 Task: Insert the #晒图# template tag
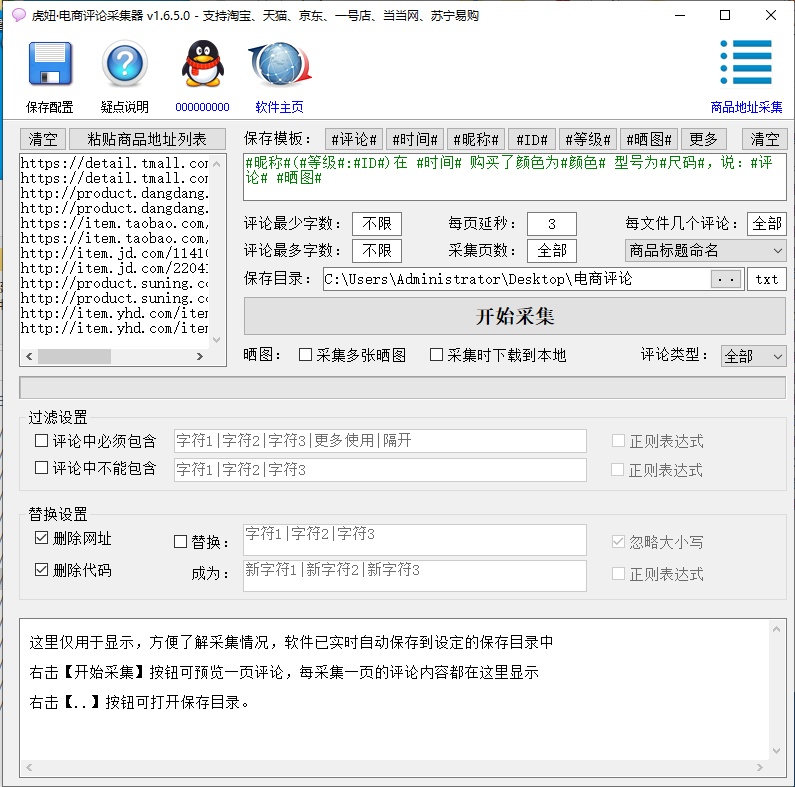(x=650, y=139)
